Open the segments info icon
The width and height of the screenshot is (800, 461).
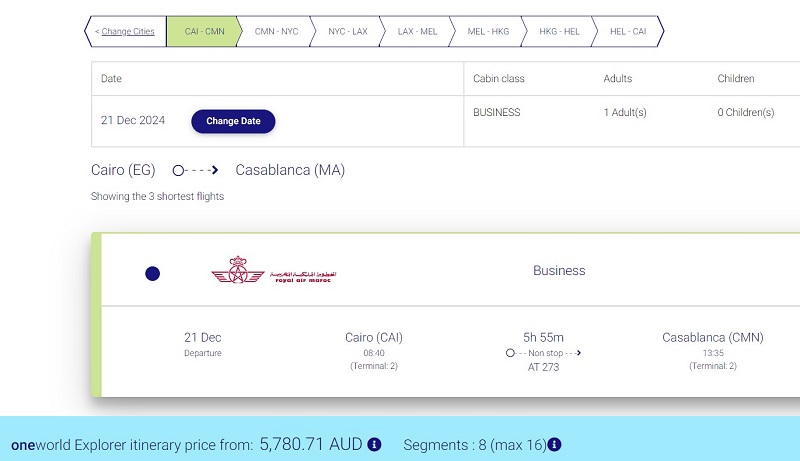(554, 445)
